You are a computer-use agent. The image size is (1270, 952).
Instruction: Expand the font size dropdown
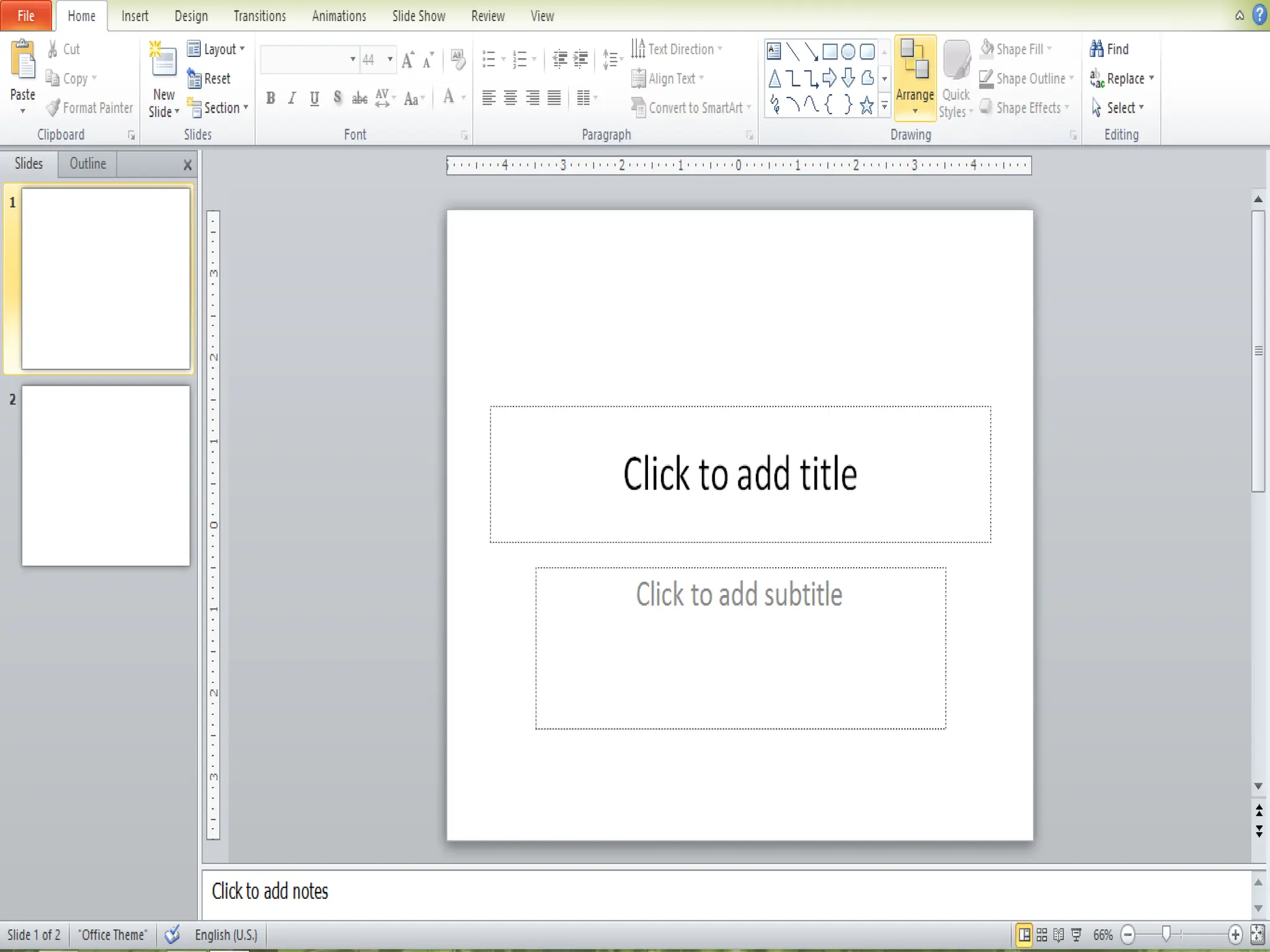(x=390, y=59)
